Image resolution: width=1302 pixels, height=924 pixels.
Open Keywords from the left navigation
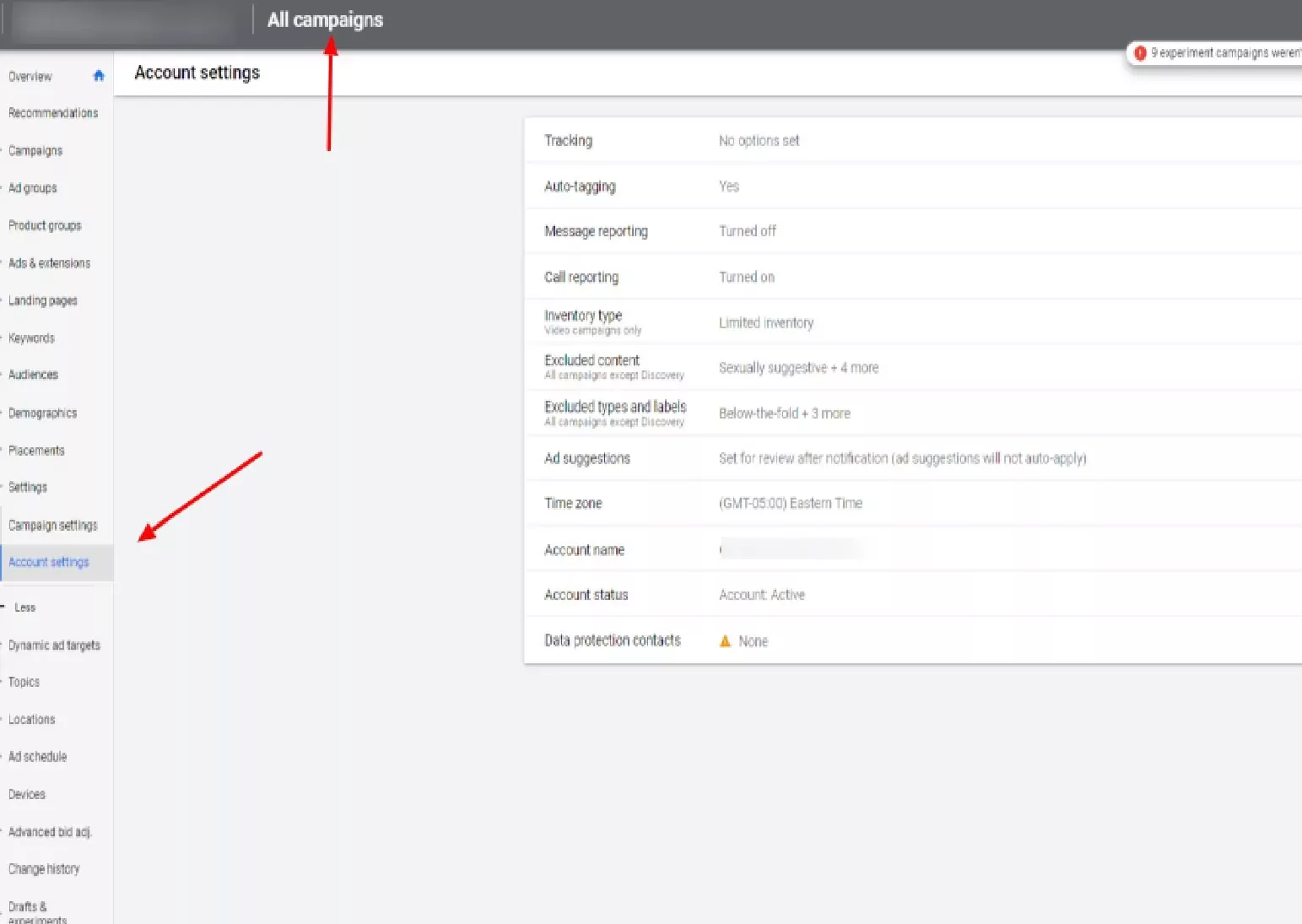[x=31, y=338]
